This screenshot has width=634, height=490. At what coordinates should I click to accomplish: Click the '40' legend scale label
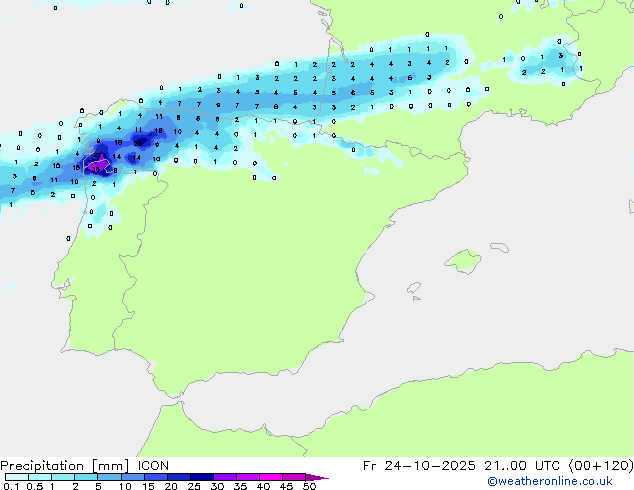click(263, 486)
